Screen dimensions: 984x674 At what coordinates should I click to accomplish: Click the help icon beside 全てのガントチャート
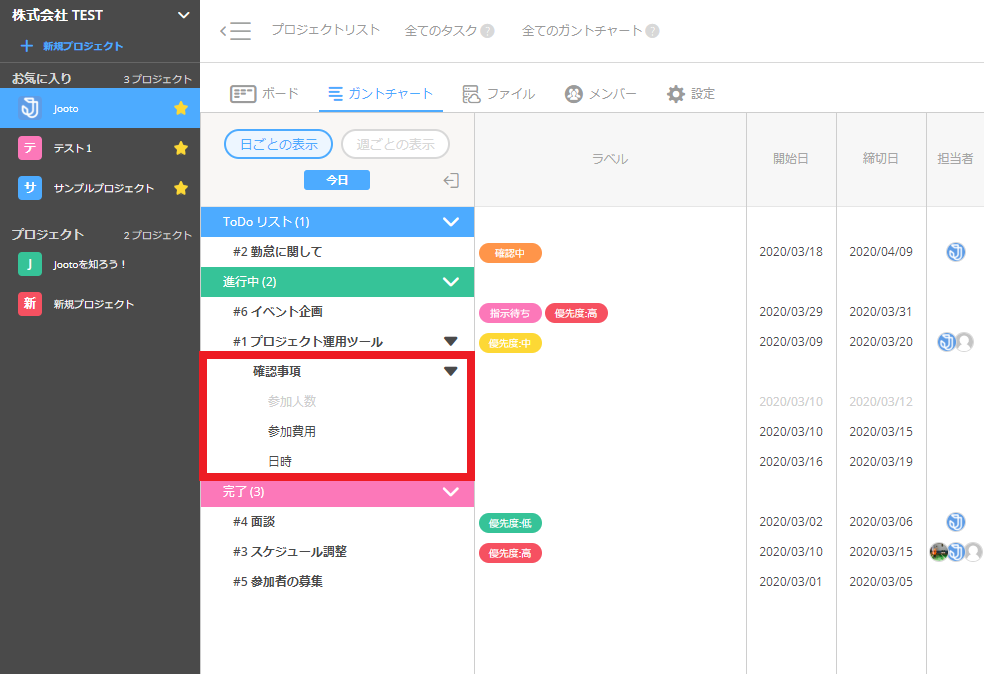coord(652,31)
